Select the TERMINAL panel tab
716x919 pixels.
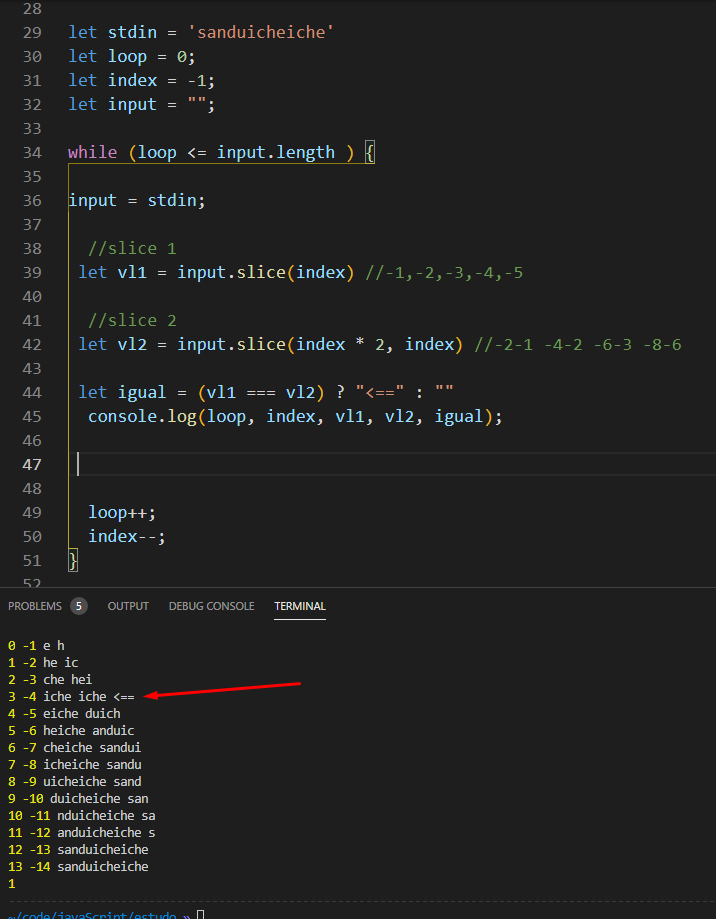(x=300, y=606)
